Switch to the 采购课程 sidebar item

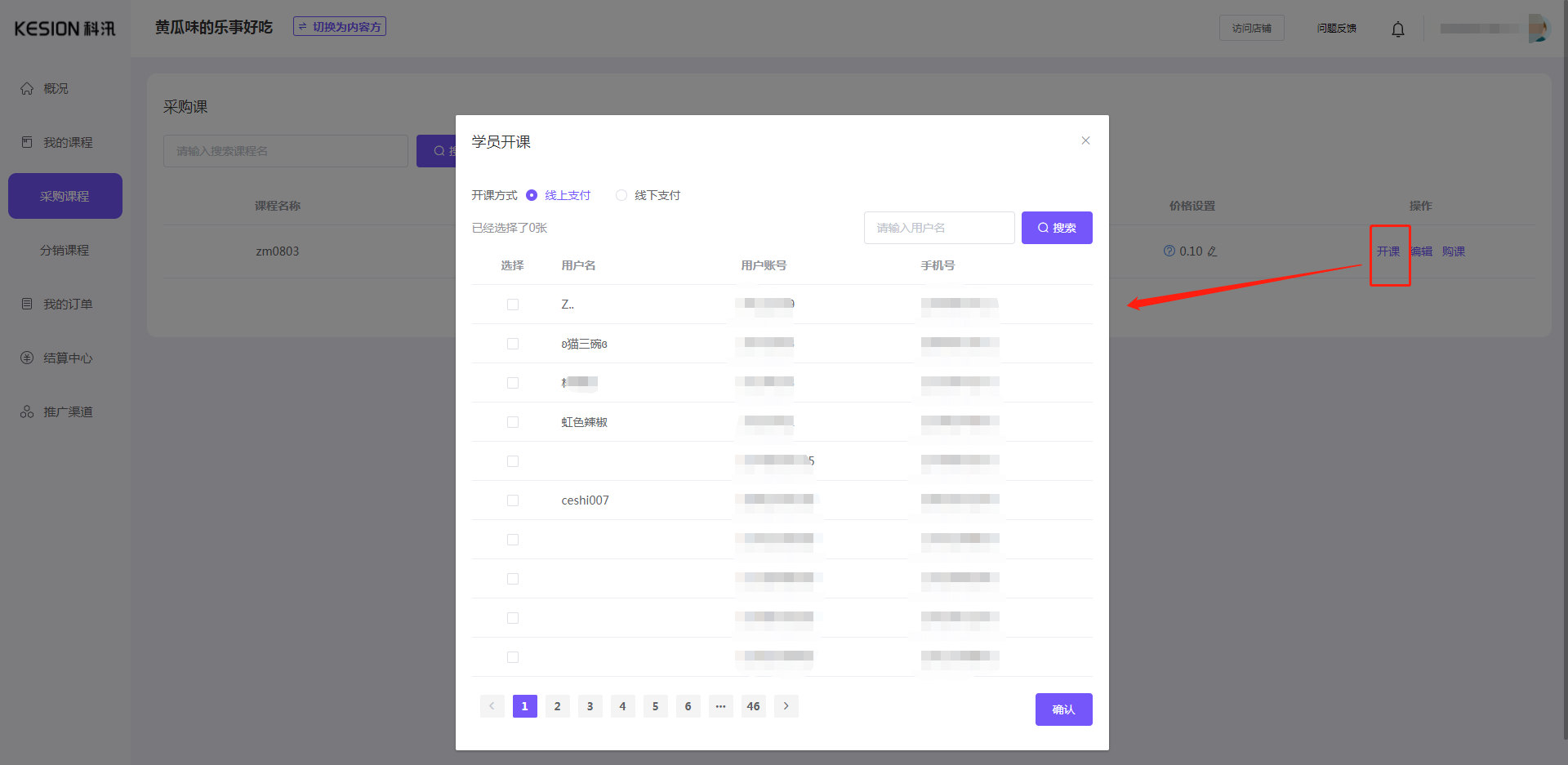(65, 196)
